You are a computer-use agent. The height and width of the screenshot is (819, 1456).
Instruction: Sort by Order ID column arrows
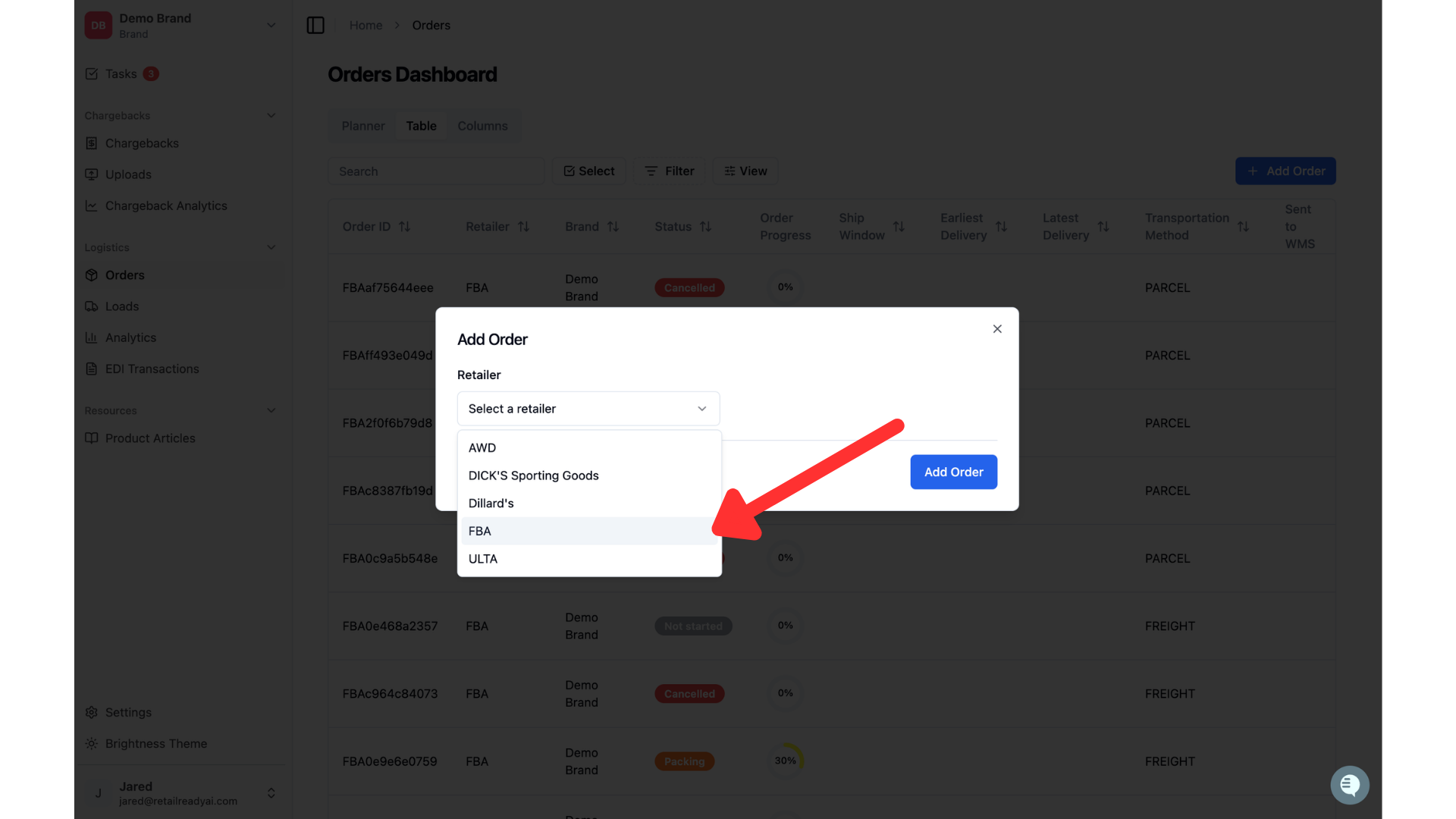[405, 227]
